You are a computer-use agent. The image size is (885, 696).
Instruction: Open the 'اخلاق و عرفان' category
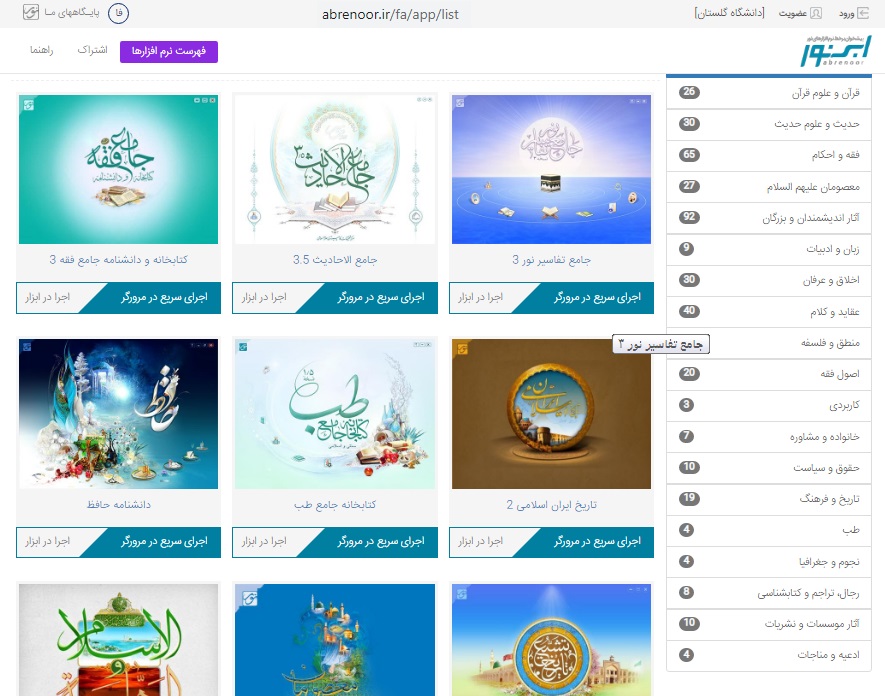769,281
